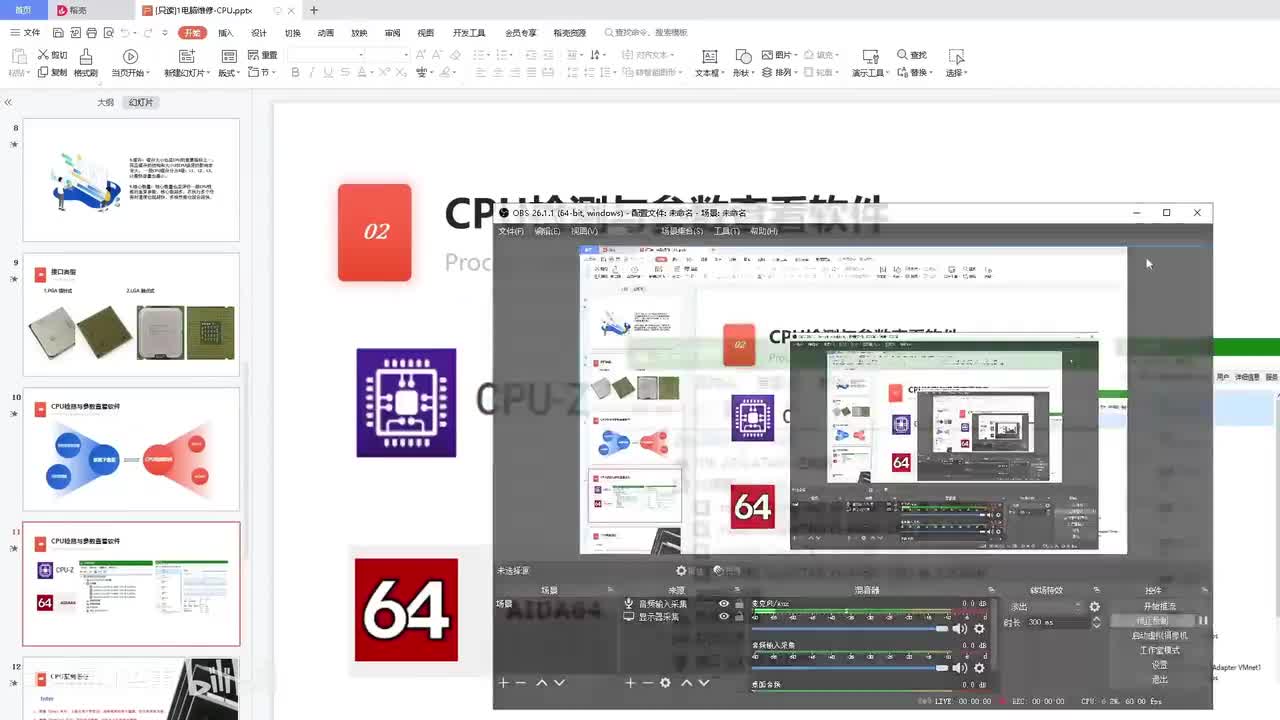Switch to the 设计 ribbon tab
1280x720 pixels.
tap(259, 33)
